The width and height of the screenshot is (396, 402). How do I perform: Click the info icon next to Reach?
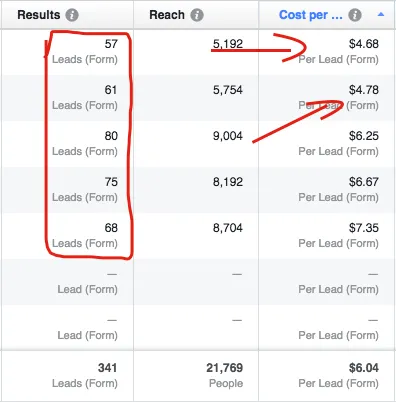coord(197,15)
